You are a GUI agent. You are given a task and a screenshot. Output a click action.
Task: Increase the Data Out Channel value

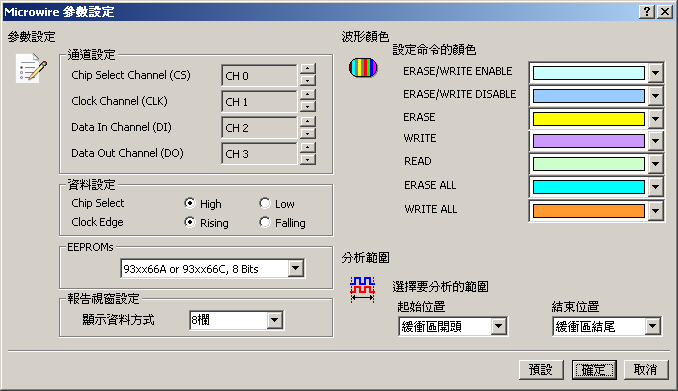pyautogui.click(x=307, y=148)
